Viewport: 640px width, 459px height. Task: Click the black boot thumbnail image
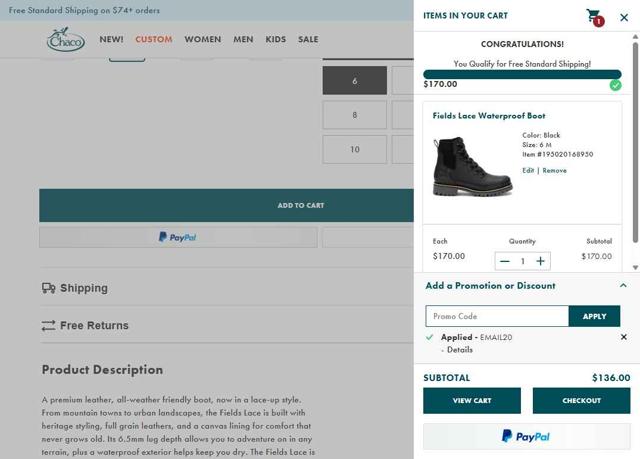tap(472, 167)
